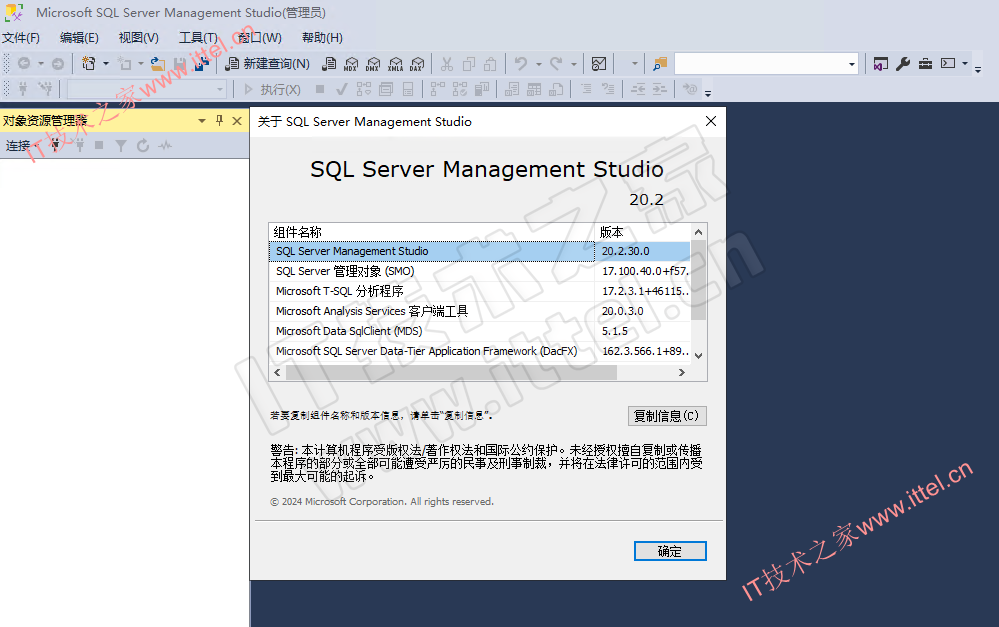Open 对象资源管理器 window position dropdown arrow
Screen dimensions: 999x627
pos(202,120)
